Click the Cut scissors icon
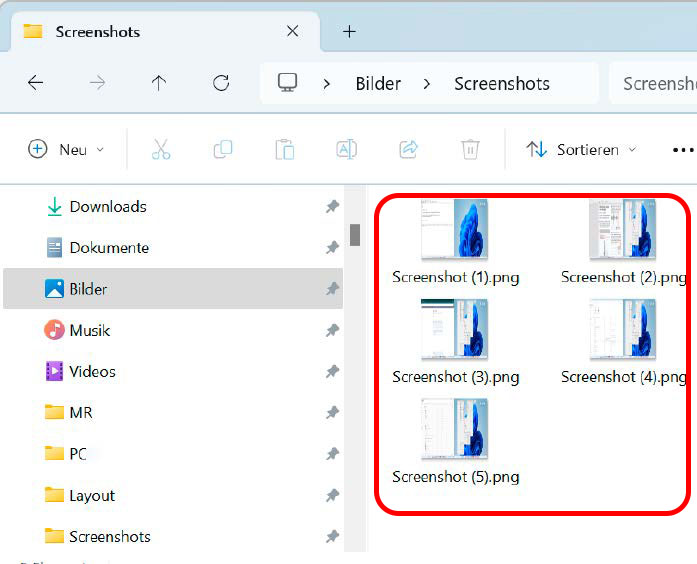Image resolution: width=697 pixels, height=564 pixels. [x=161, y=149]
